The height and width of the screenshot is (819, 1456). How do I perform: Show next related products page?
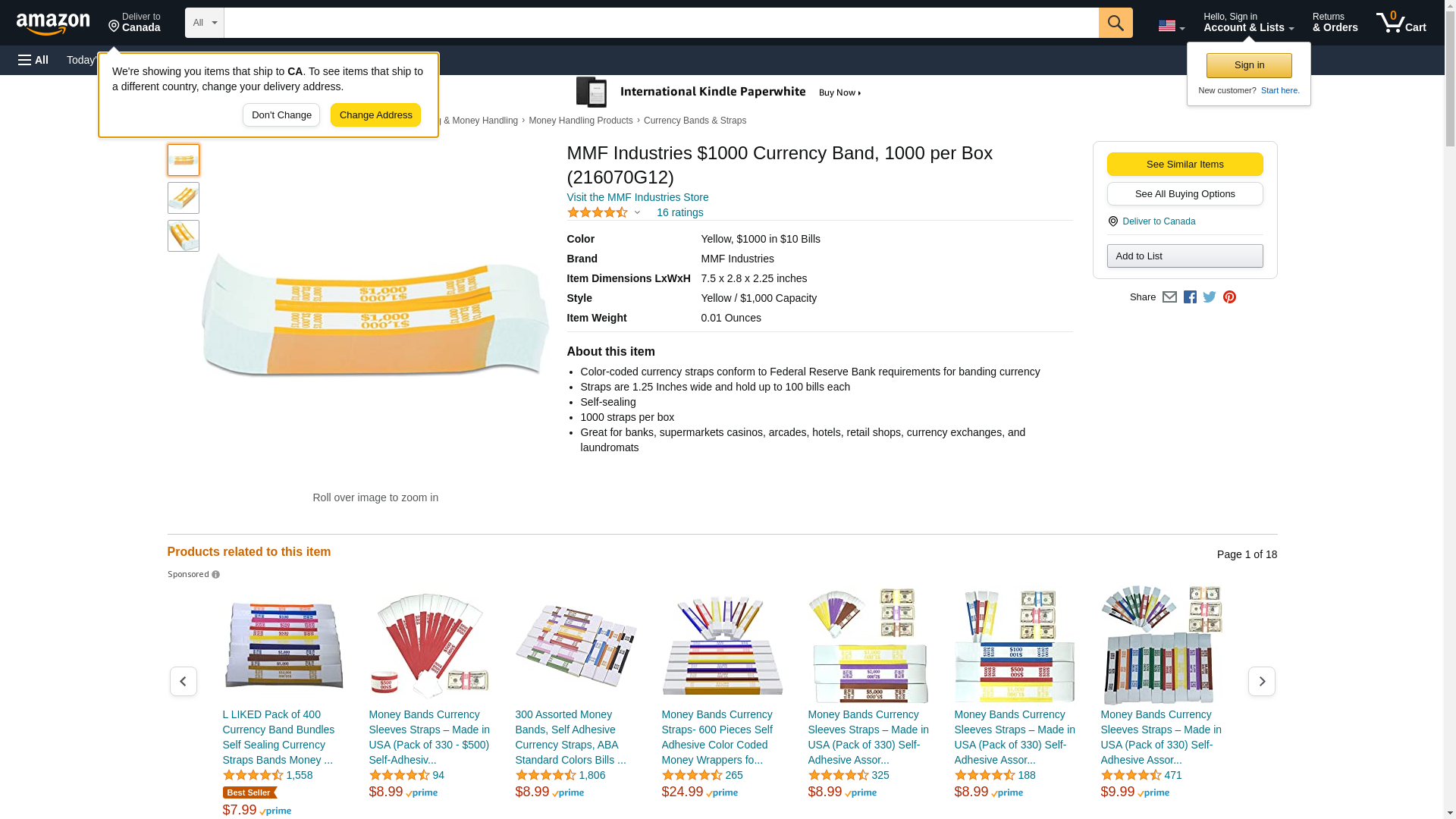(x=1261, y=681)
